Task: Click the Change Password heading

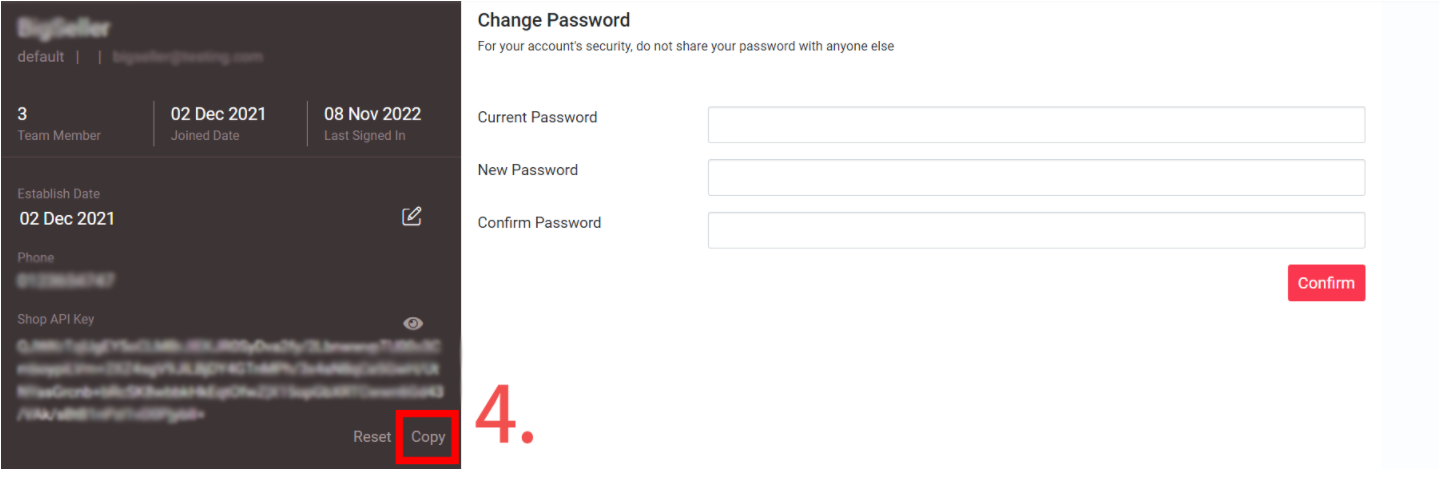Action: point(554,20)
